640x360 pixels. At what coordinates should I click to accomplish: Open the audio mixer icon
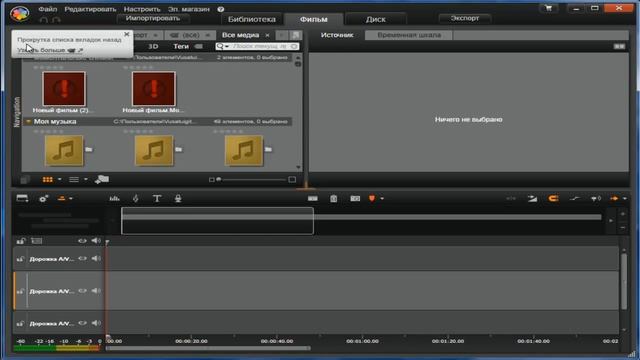coord(115,198)
